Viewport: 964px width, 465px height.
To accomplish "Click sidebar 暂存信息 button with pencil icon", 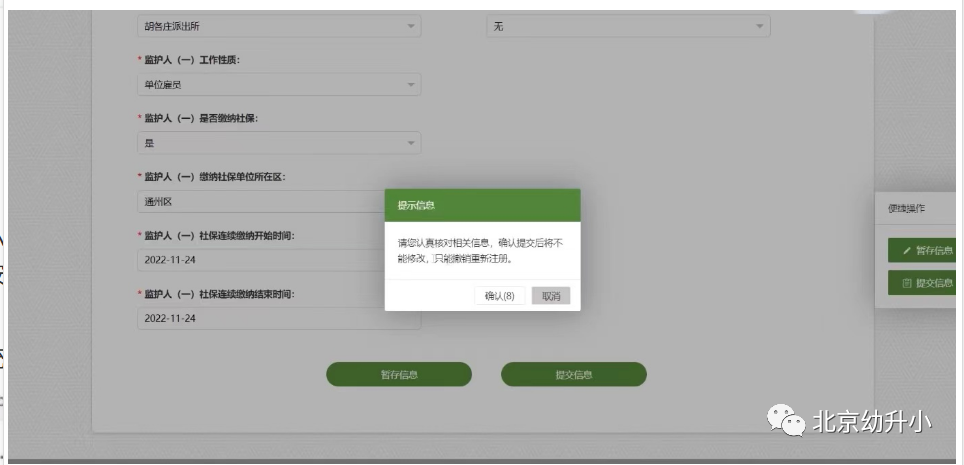I will [x=923, y=250].
